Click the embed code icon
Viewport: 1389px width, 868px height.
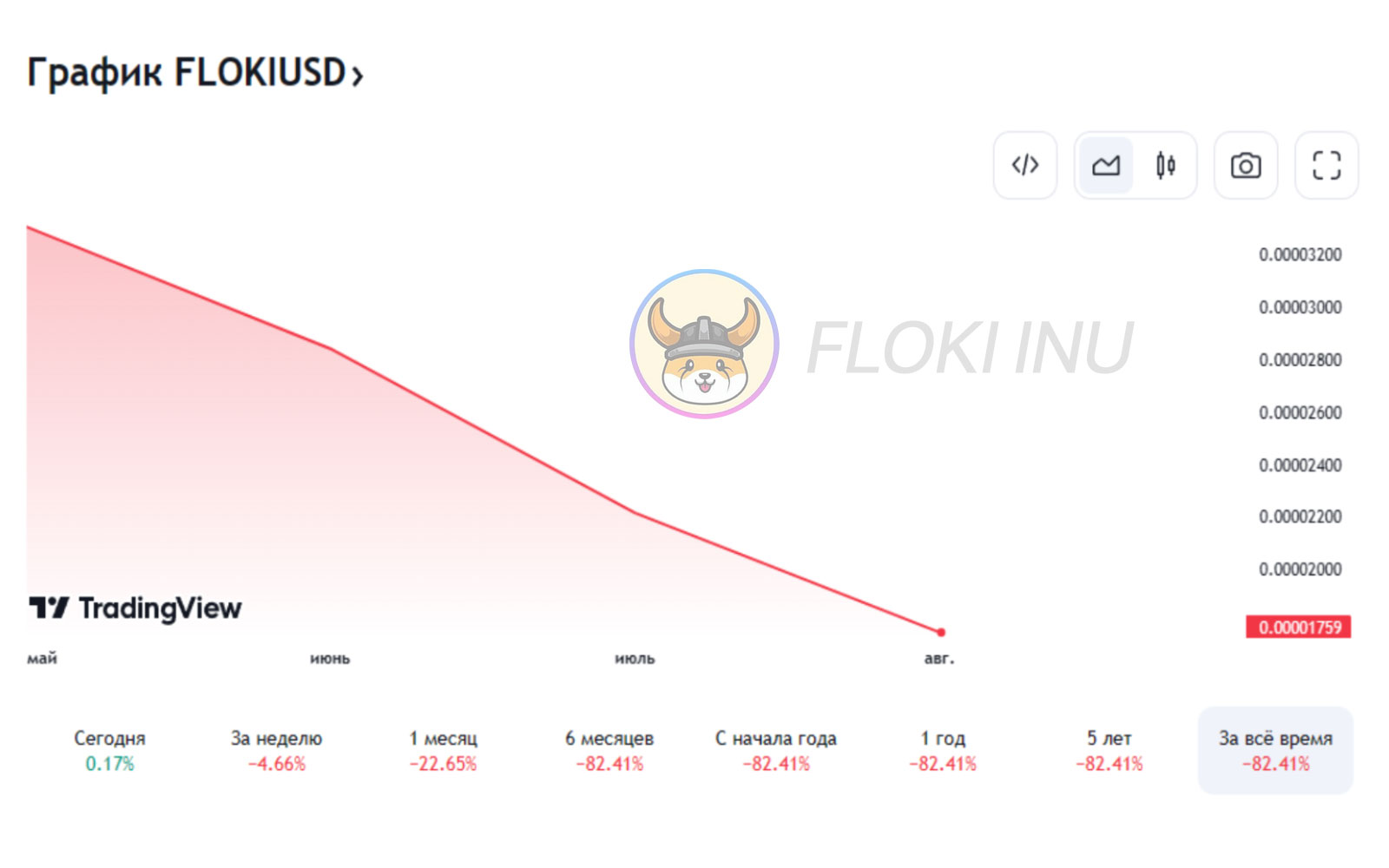(x=1024, y=165)
